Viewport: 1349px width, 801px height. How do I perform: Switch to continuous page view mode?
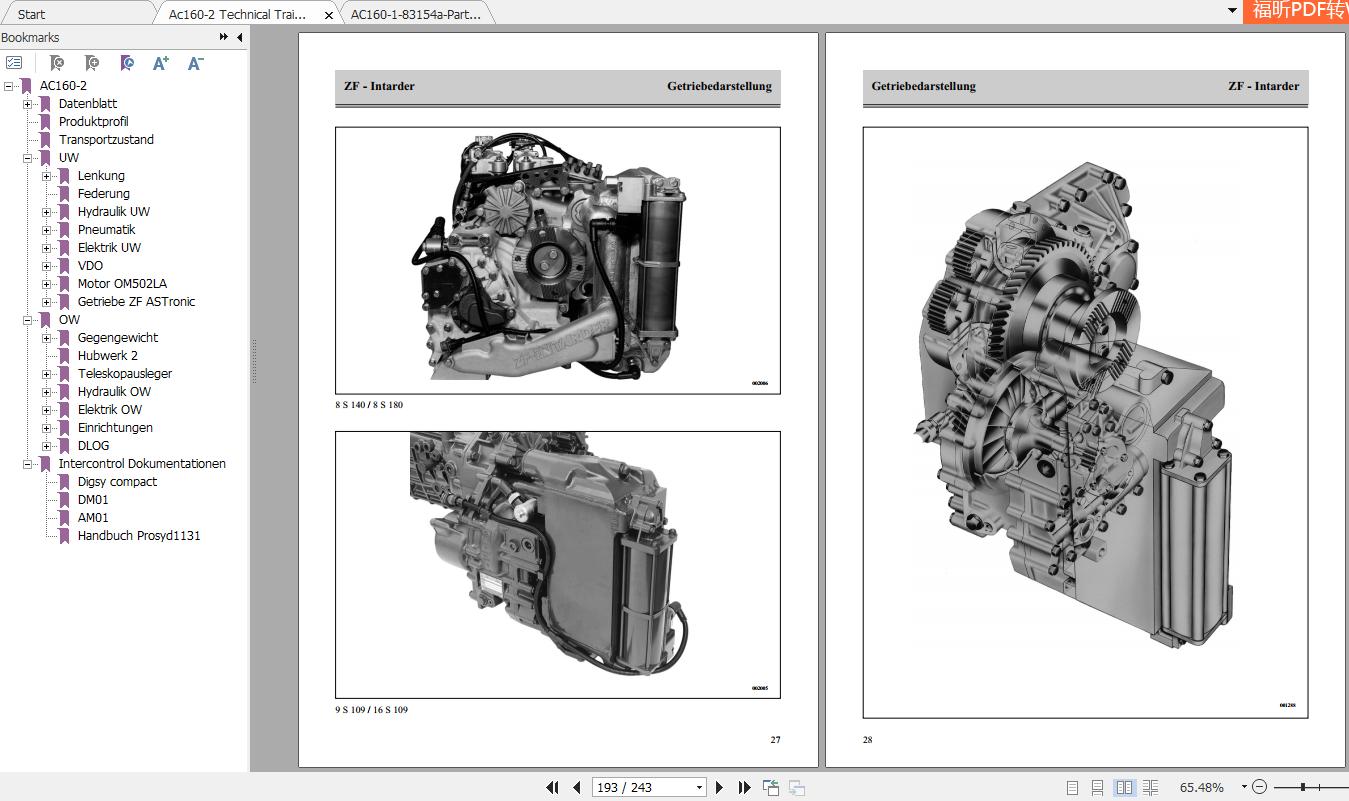pos(1097,787)
